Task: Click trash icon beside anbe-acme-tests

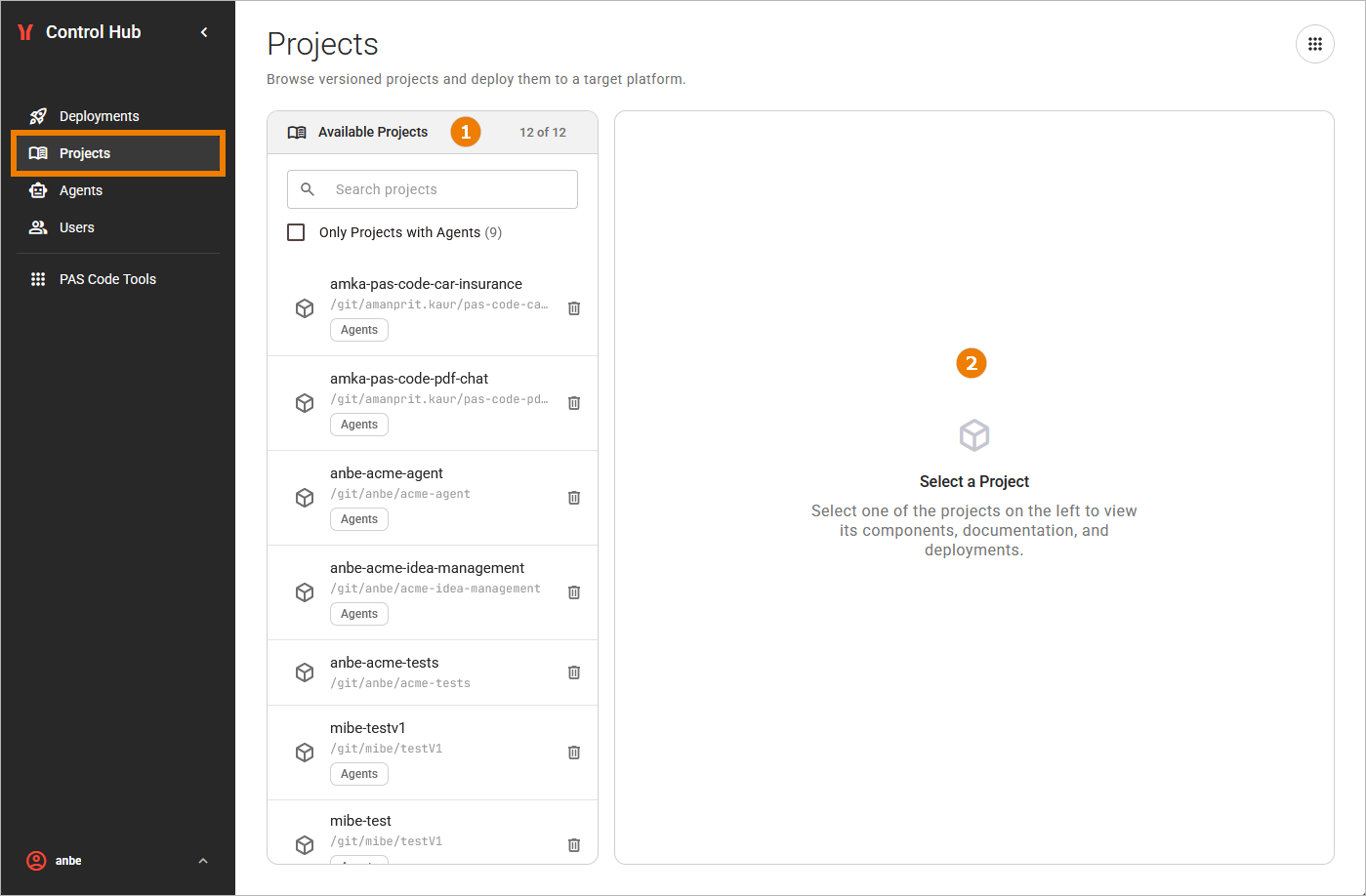Action: coord(574,672)
